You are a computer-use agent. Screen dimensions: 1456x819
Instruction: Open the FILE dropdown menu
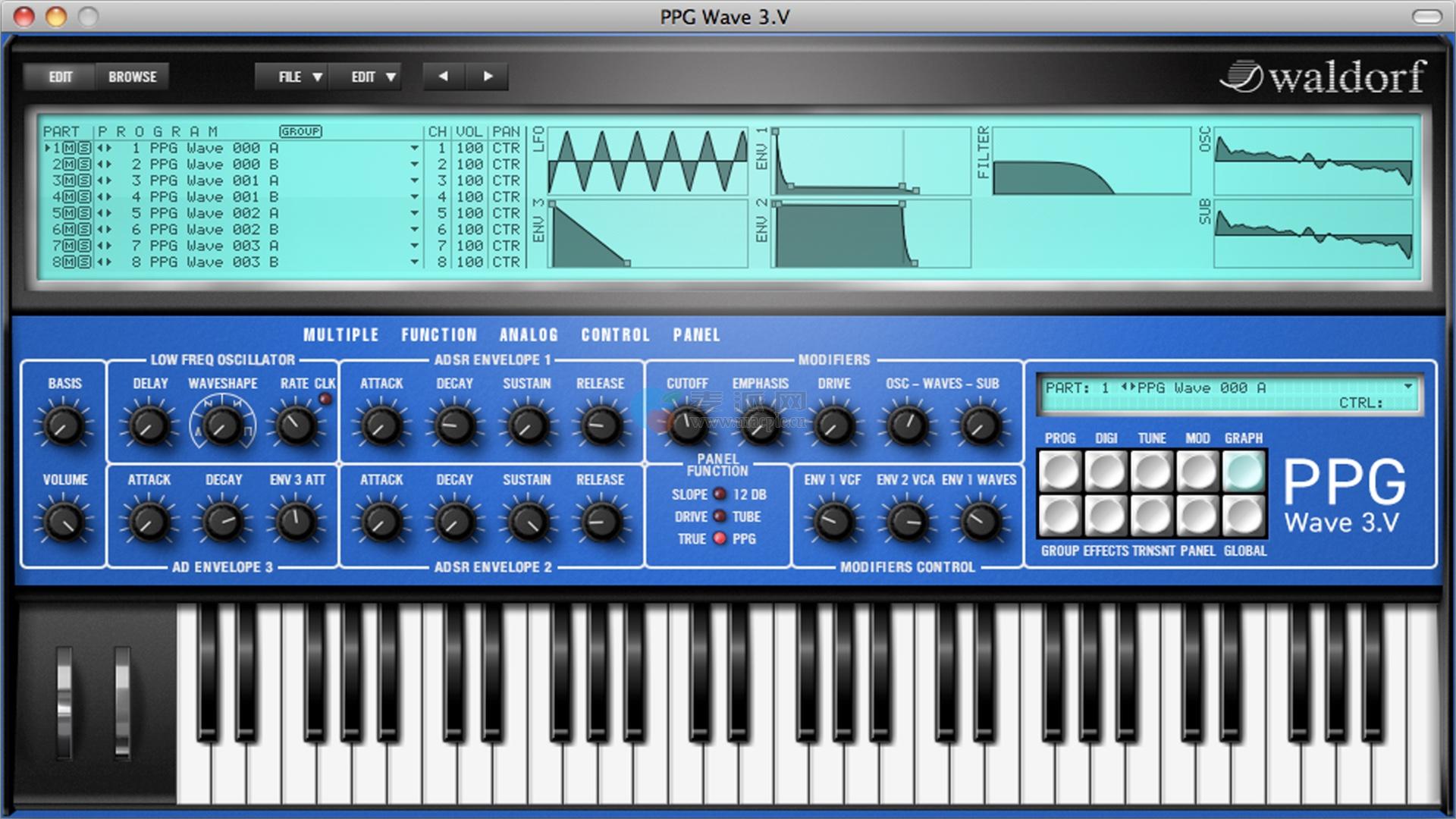pos(300,77)
